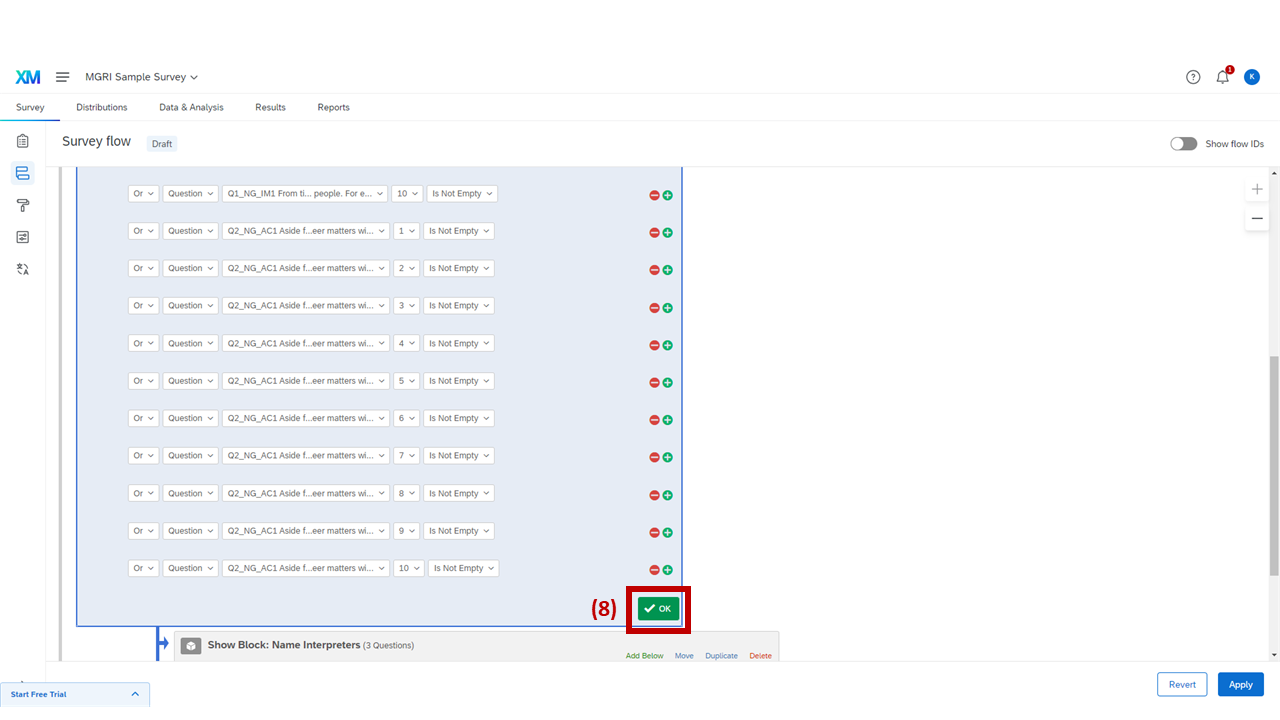
Task: Expand the Start Free Trial panel chevron
Action: [135, 693]
